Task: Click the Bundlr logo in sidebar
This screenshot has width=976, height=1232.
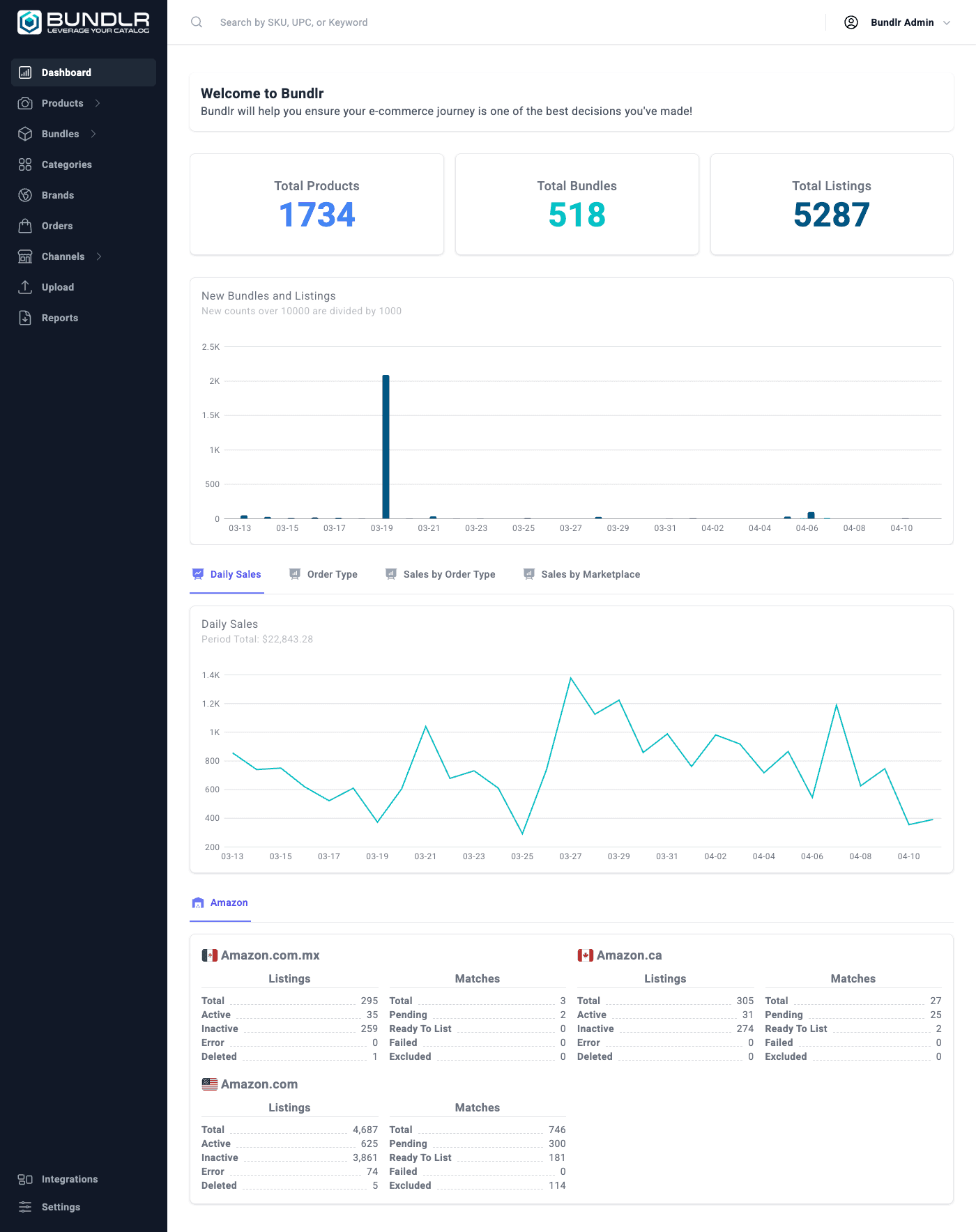Action: pyautogui.click(x=83, y=22)
